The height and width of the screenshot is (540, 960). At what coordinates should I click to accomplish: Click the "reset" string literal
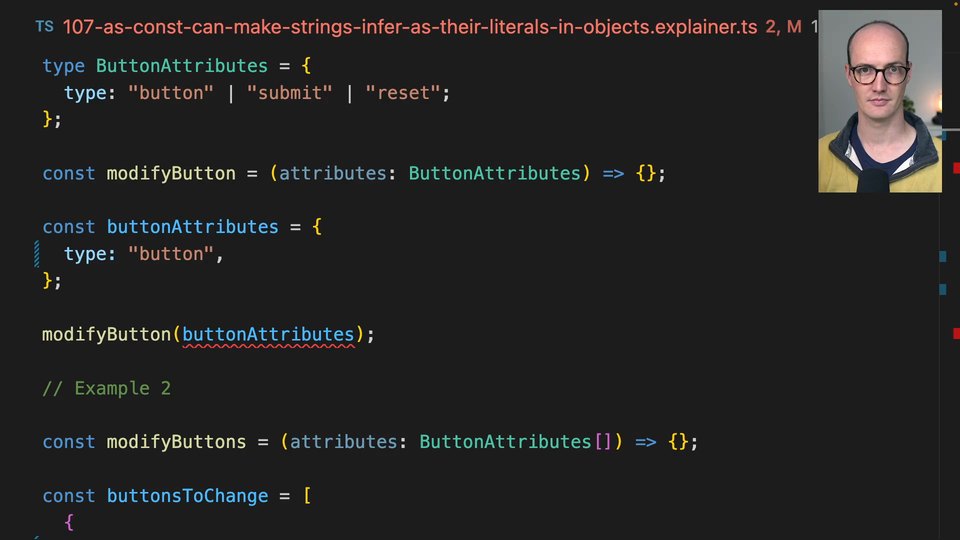pyautogui.click(x=403, y=93)
